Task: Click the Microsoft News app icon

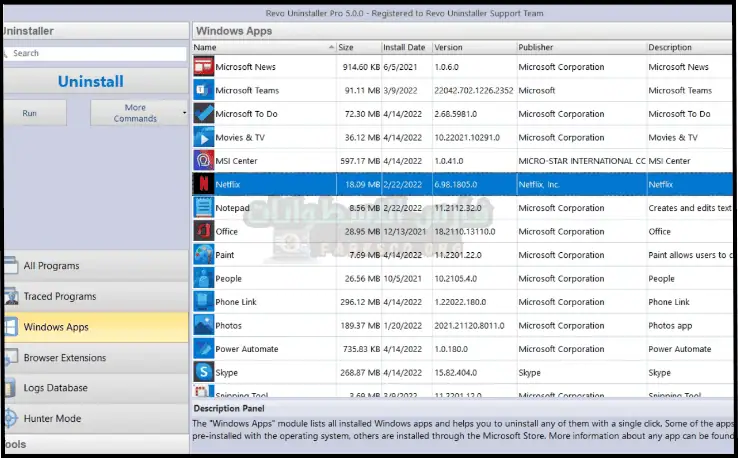Action: 203,67
